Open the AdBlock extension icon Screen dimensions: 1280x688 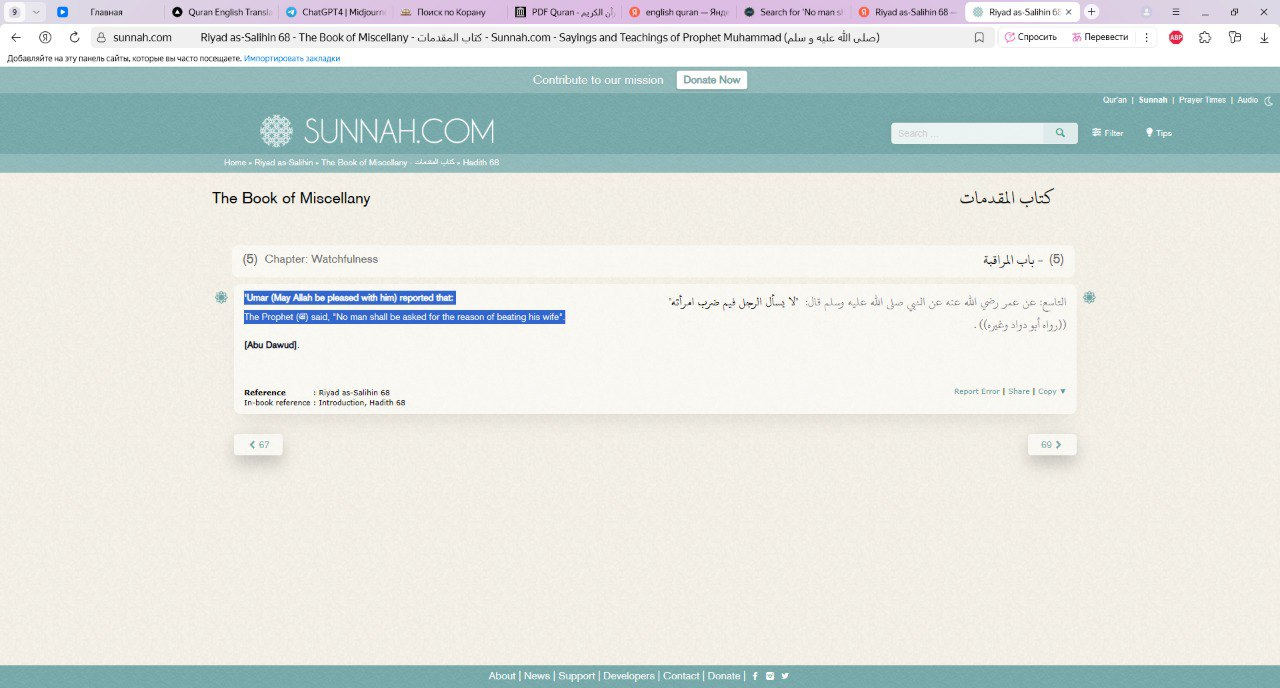point(1176,37)
